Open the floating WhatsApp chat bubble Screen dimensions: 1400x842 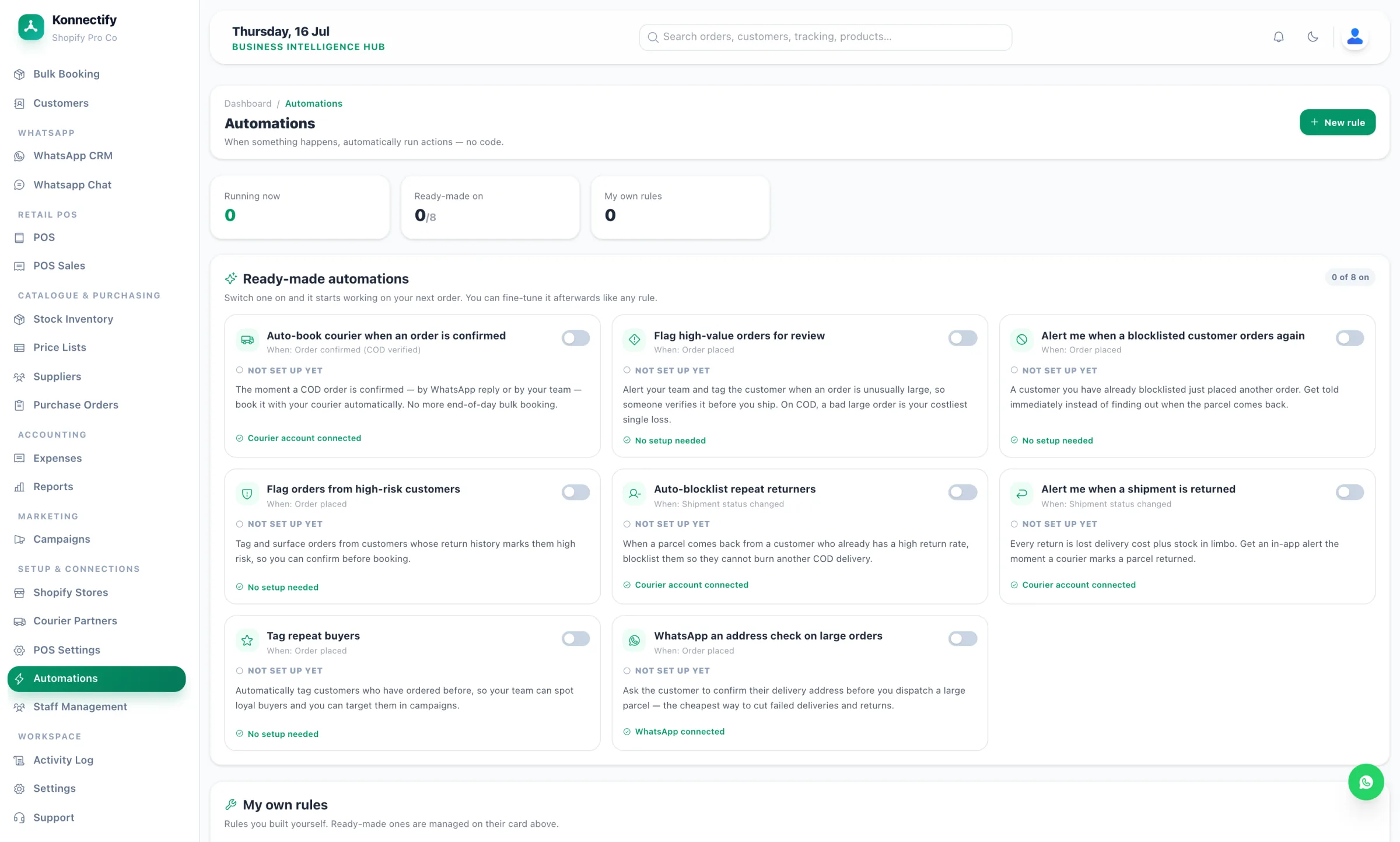[1366, 782]
